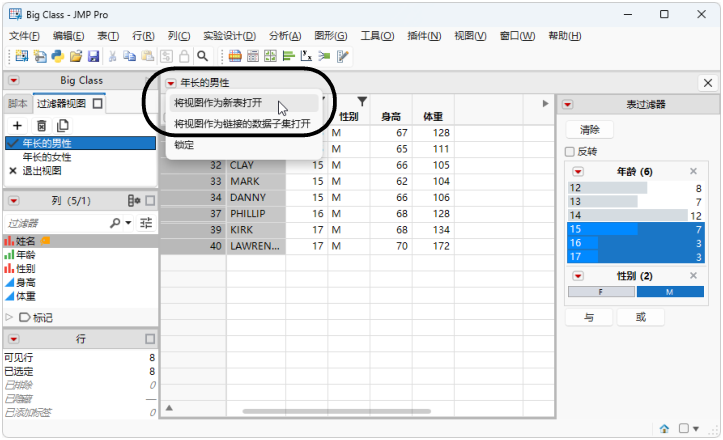Click the column filter settings sliders icon
Image resolution: width=723 pixels, height=440 pixels.
[x=146, y=223]
